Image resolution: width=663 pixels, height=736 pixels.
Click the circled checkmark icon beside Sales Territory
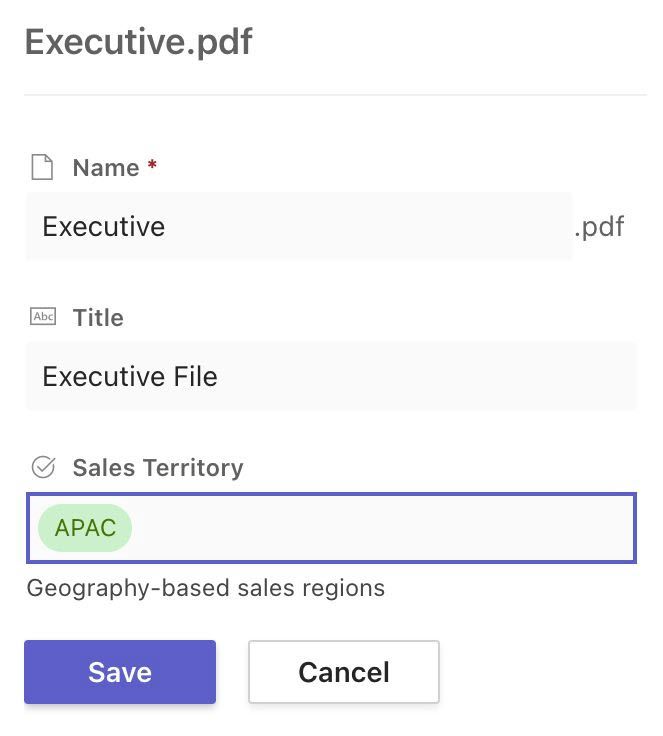pyautogui.click(x=43, y=467)
